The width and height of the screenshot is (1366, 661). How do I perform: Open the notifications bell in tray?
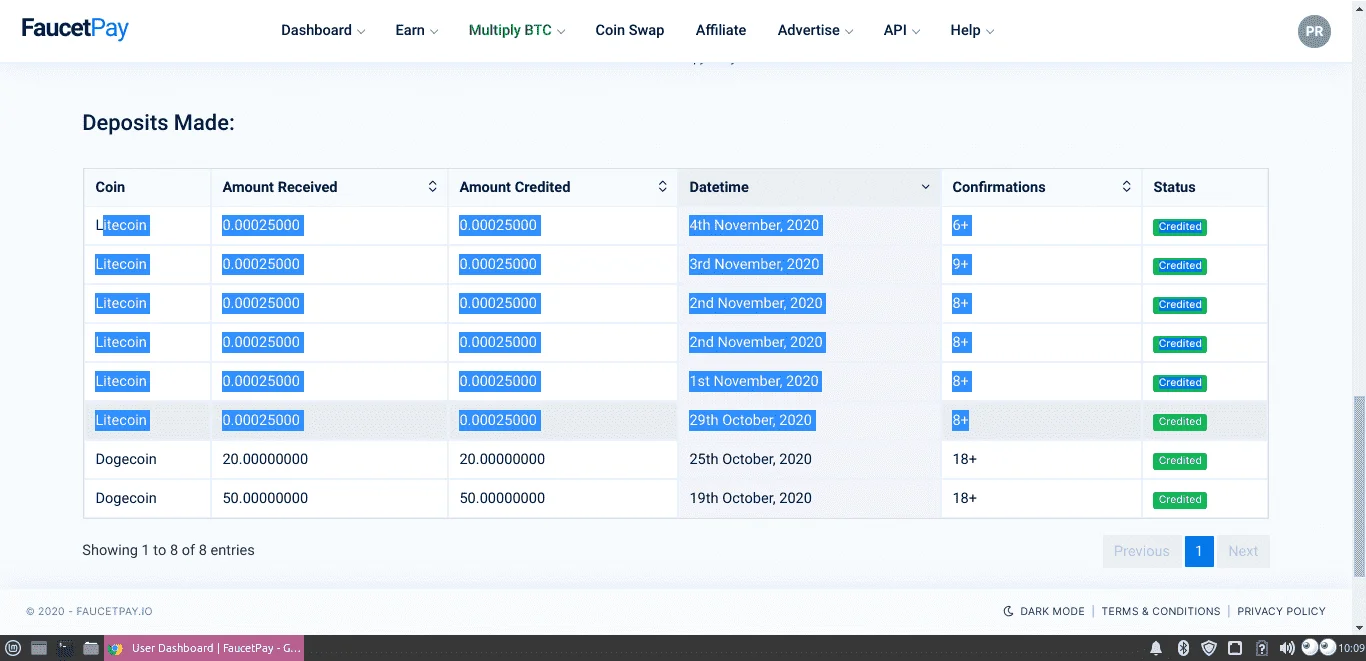click(1156, 648)
